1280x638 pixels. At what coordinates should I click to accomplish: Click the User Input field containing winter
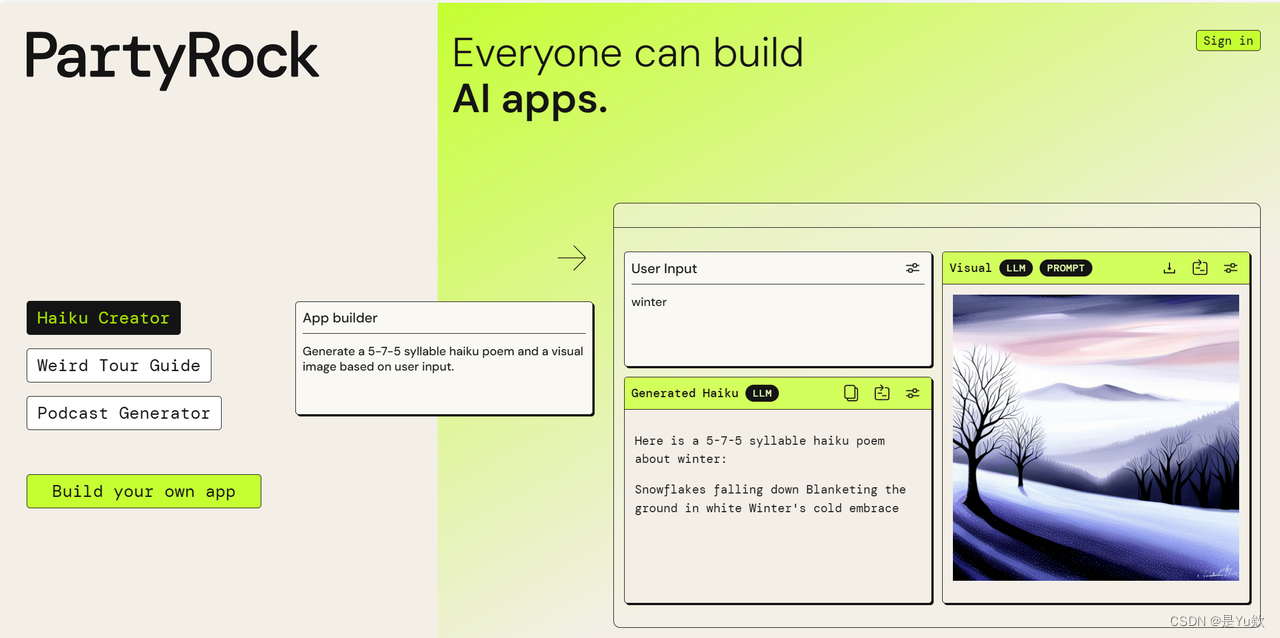[x=778, y=326]
